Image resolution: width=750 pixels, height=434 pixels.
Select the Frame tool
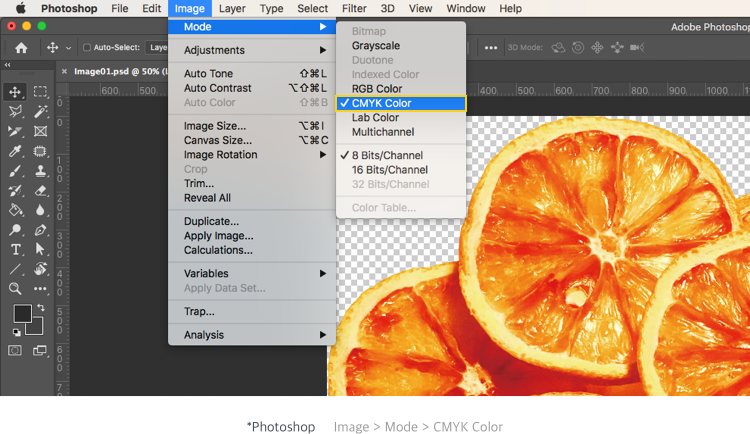(40, 131)
